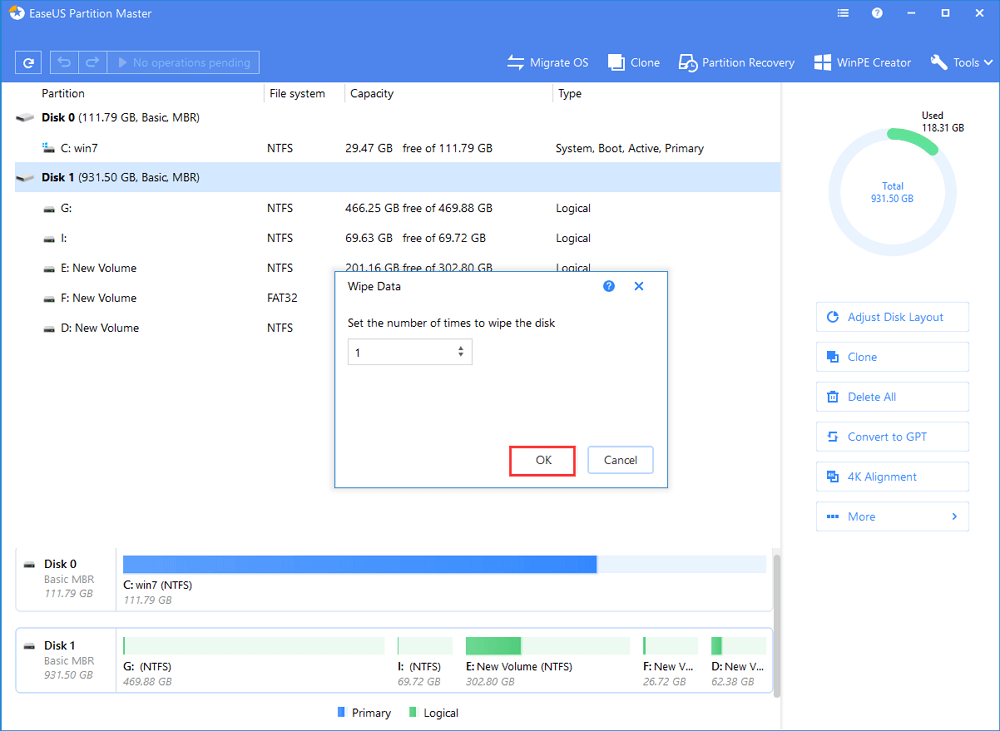The image size is (1000, 731).
Task: Increase the wipe count using the stepper
Action: [462, 347]
